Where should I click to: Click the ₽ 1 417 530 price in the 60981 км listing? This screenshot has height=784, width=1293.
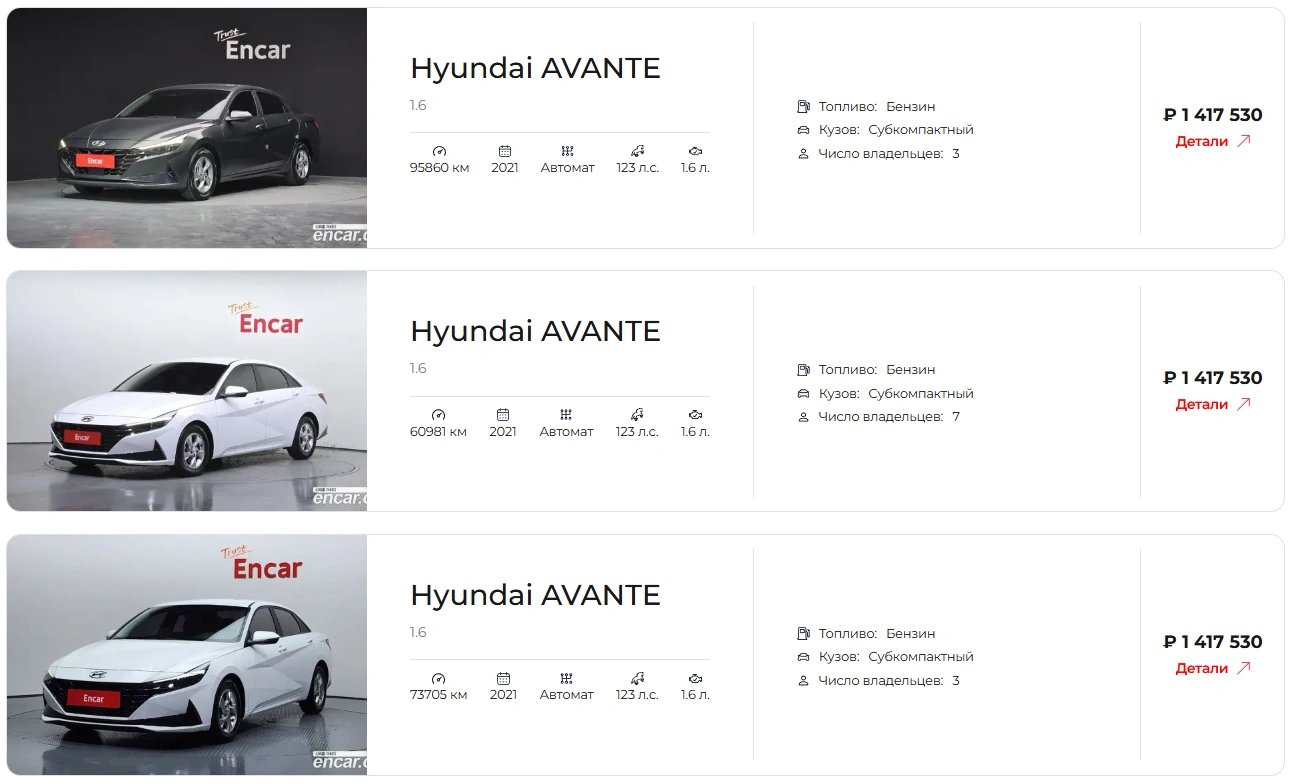(1213, 378)
